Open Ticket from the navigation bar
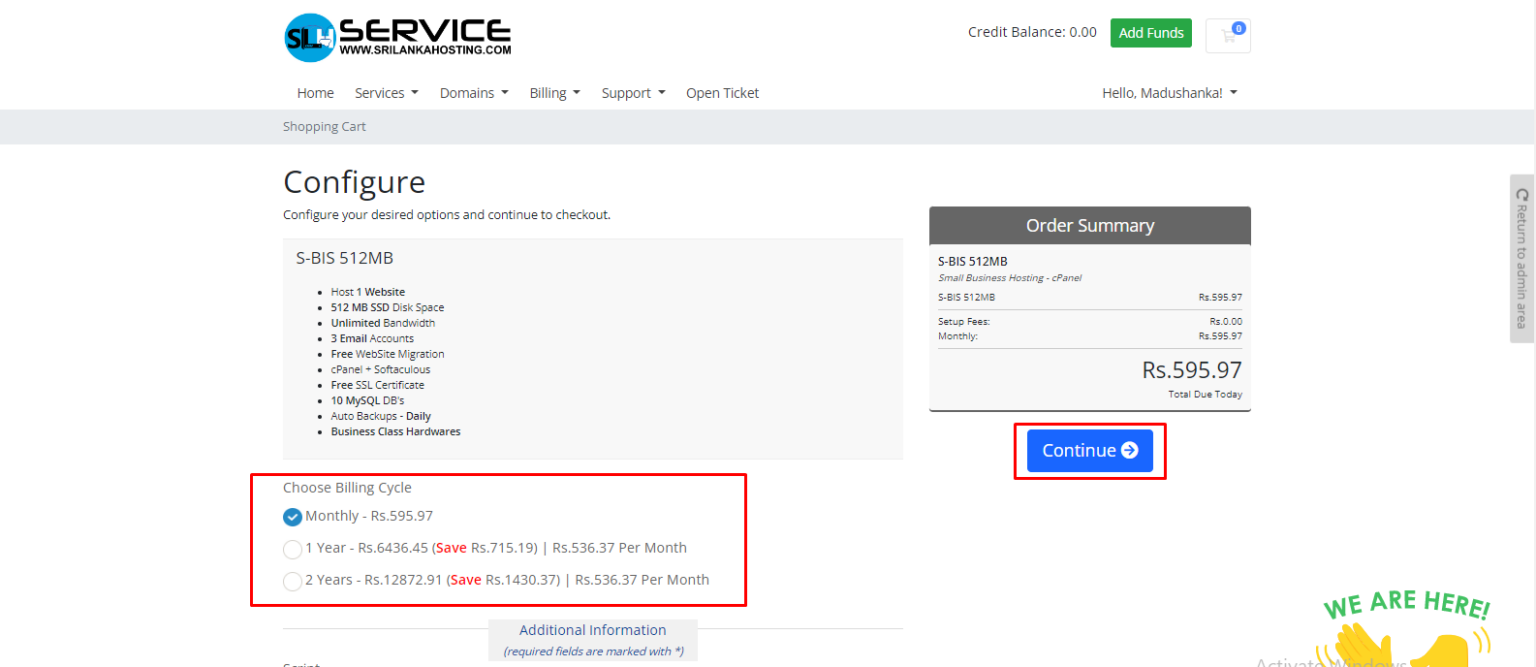The height and width of the screenshot is (667, 1536). [722, 92]
